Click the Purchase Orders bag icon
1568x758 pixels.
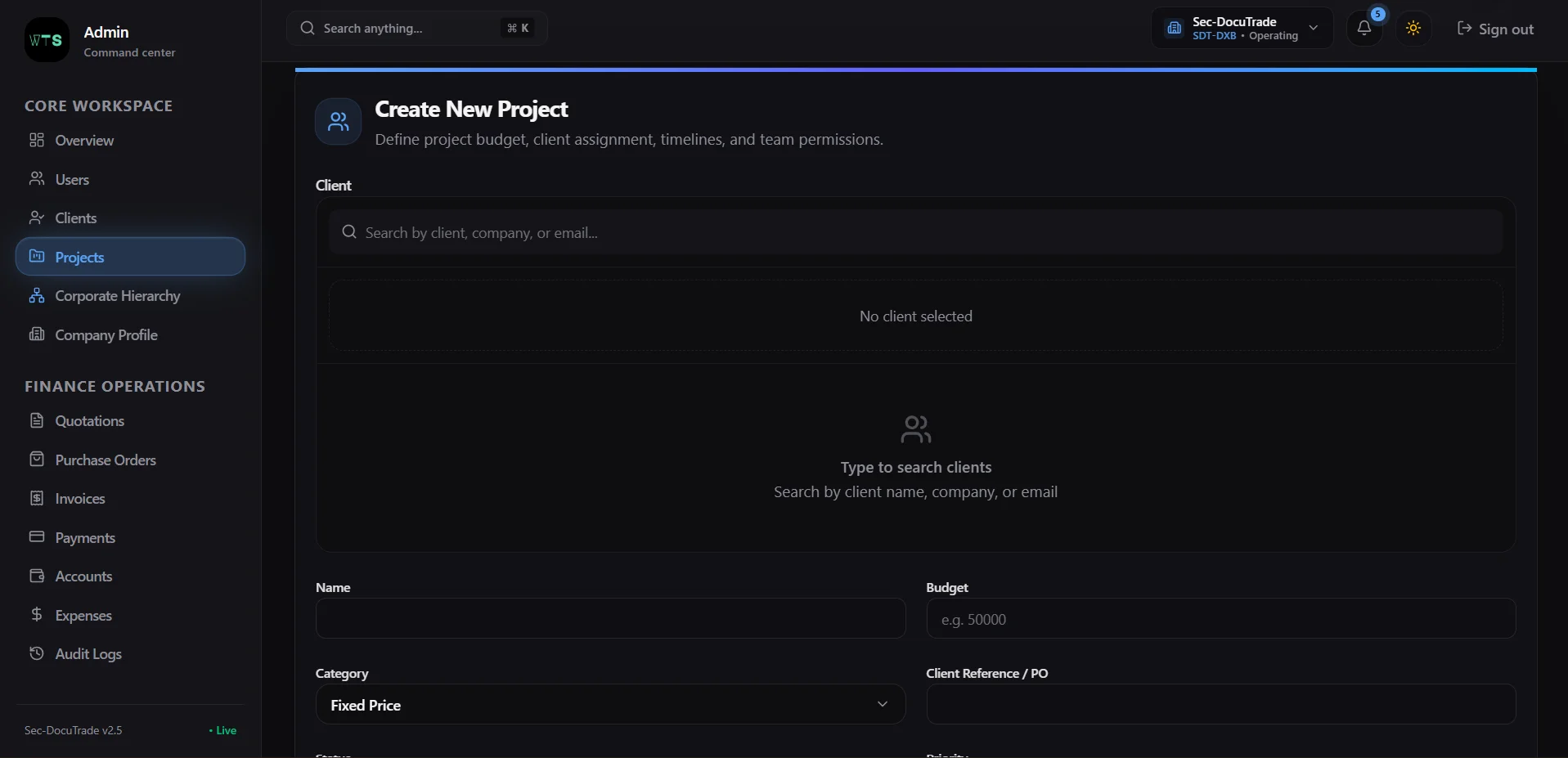(x=37, y=460)
